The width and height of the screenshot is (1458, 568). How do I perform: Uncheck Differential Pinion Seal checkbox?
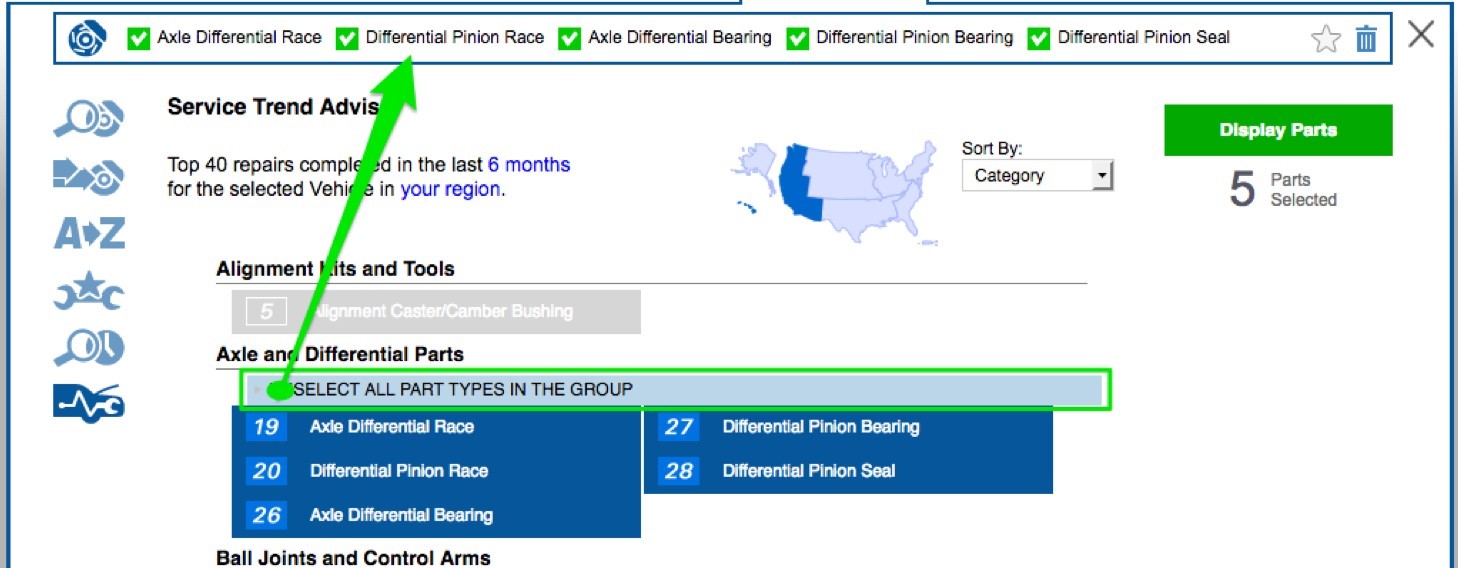click(x=1039, y=39)
